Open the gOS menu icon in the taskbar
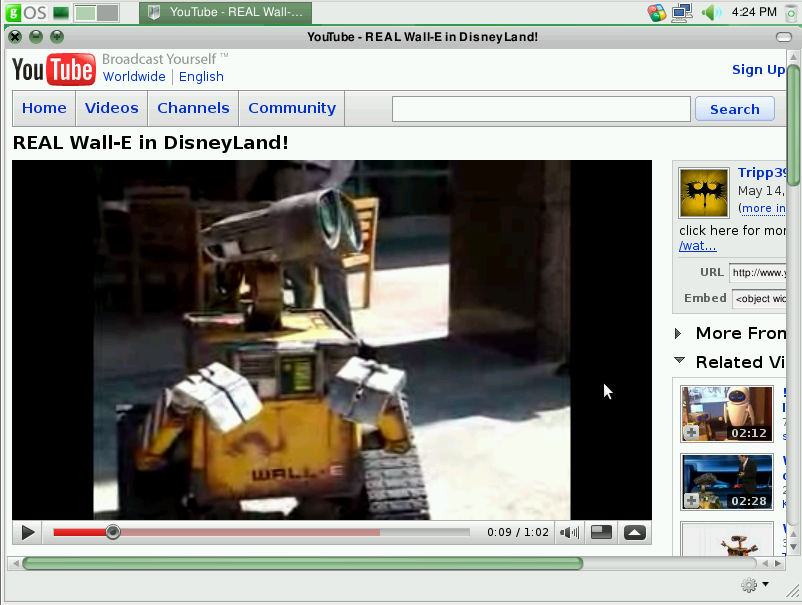Viewport: 802px width, 605px height. [x=23, y=12]
